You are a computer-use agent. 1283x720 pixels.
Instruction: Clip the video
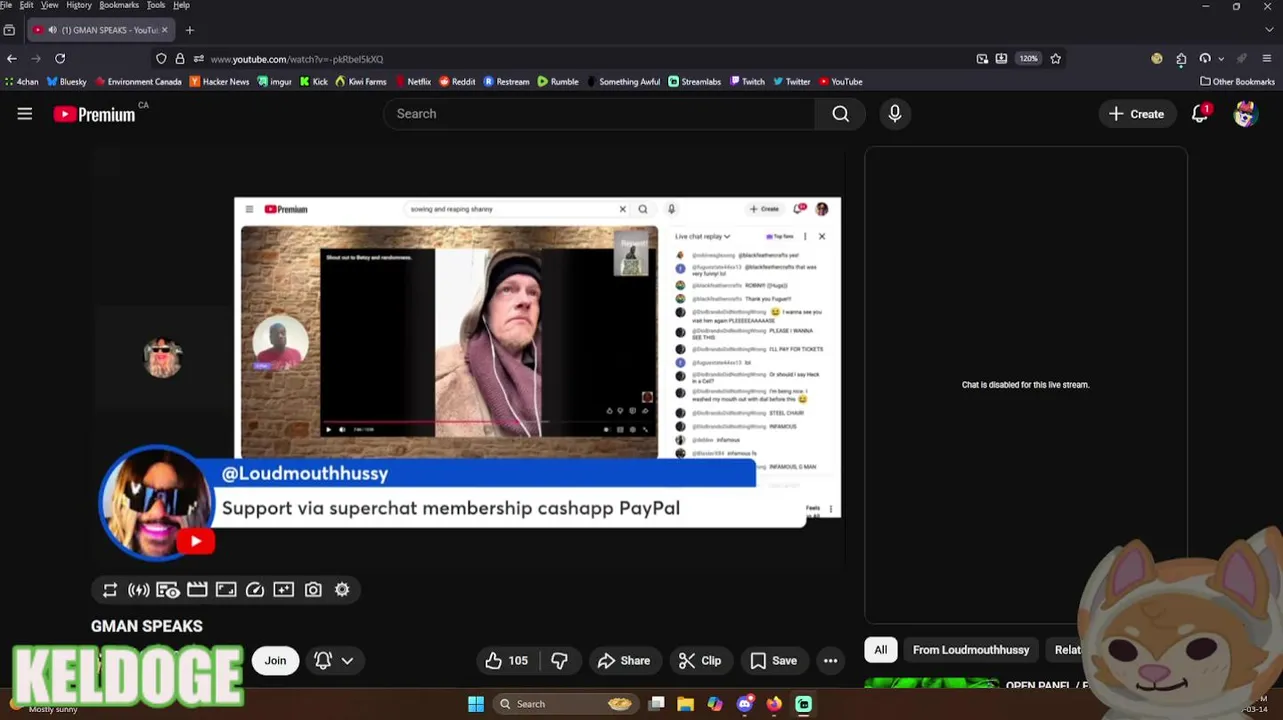(x=700, y=661)
